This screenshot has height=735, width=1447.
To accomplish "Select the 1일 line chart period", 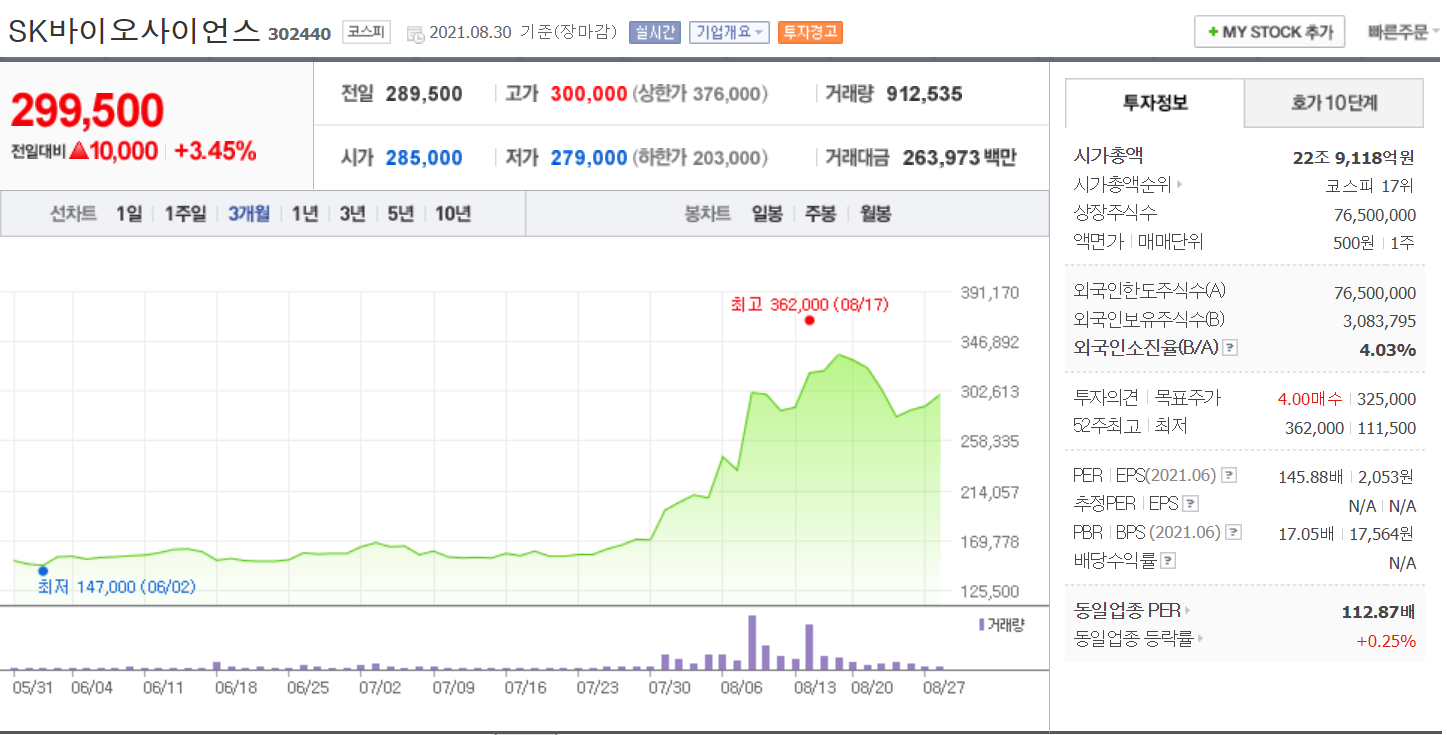I will coord(129,213).
